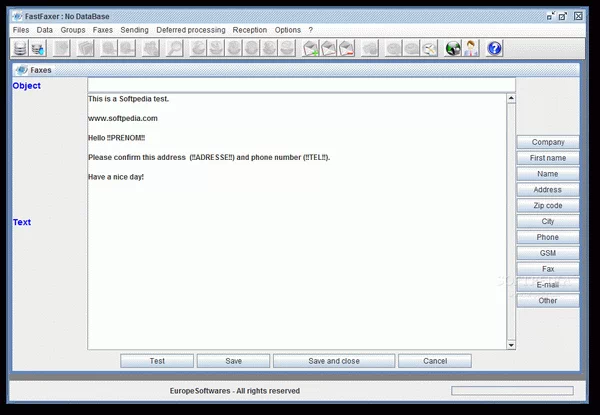
Task: Open the Sending menu
Action: coord(134,30)
